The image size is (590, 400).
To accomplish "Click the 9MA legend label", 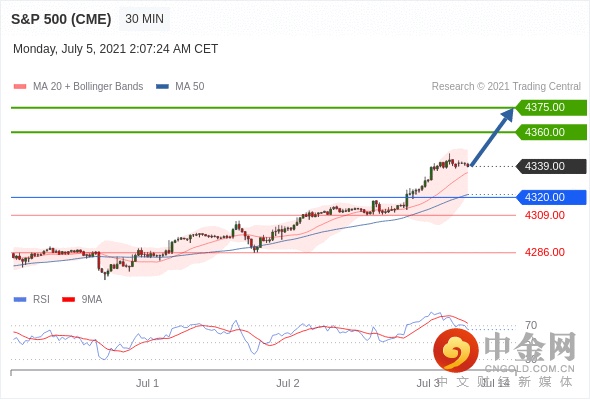I will [x=92, y=300].
